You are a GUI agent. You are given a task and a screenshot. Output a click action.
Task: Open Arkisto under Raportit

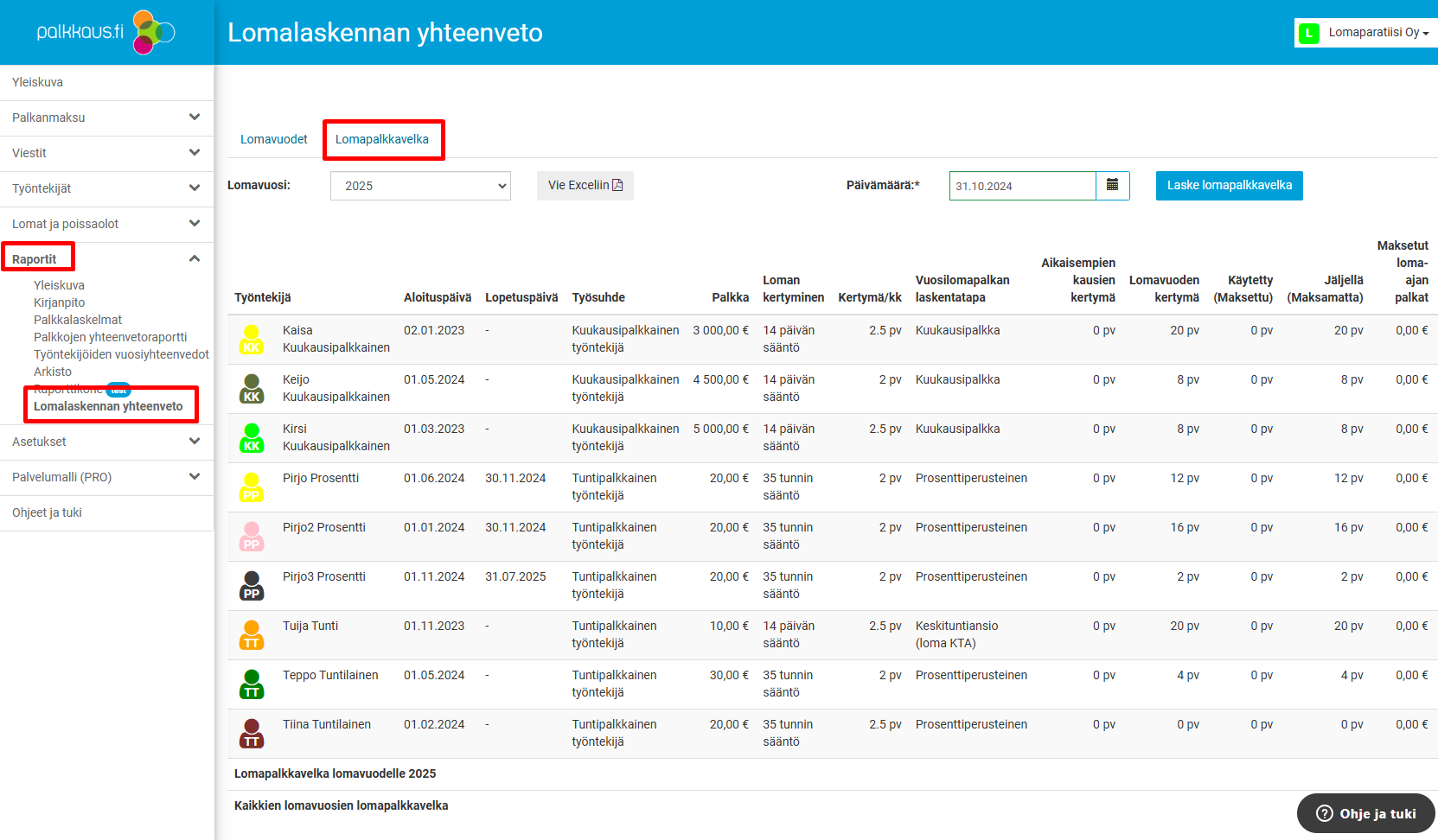[x=53, y=372]
